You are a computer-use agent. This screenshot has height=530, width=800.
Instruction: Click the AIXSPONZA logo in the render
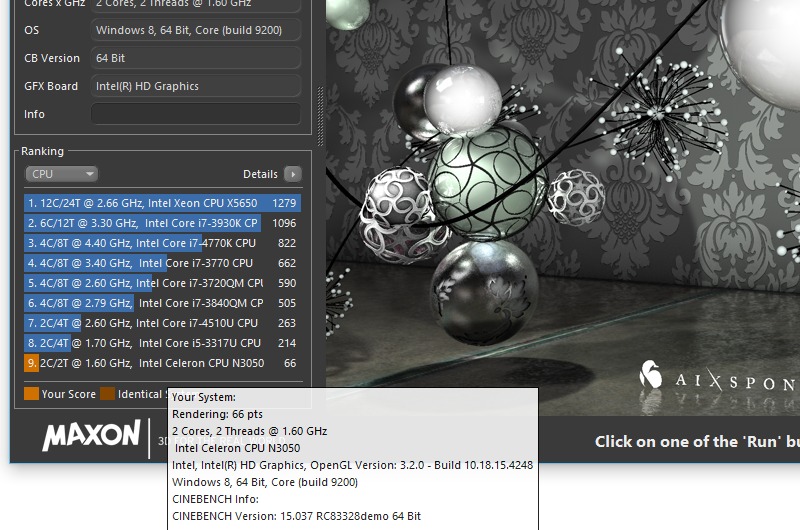pyautogui.click(x=718, y=378)
